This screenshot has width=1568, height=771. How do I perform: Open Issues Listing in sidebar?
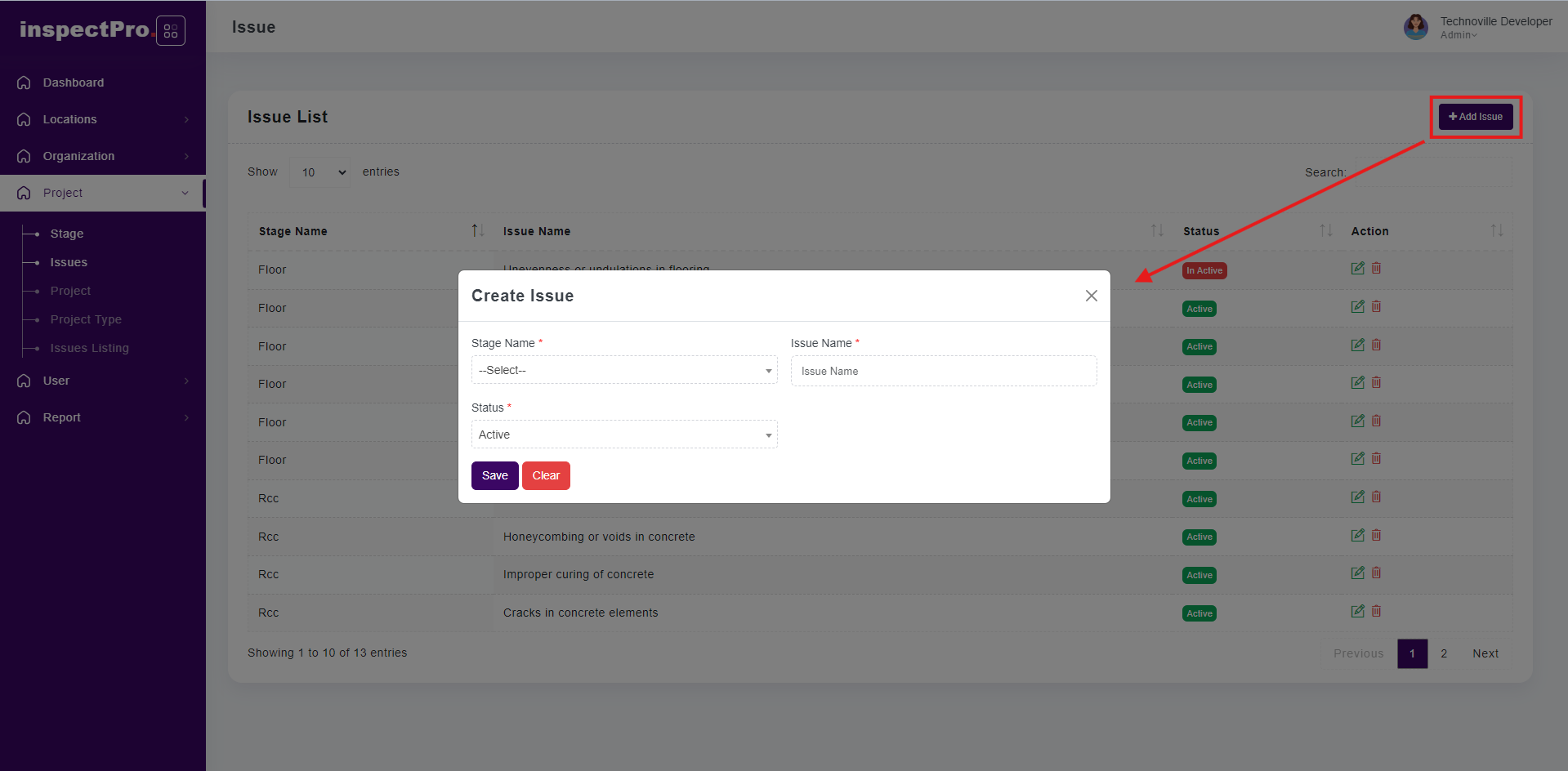[89, 348]
